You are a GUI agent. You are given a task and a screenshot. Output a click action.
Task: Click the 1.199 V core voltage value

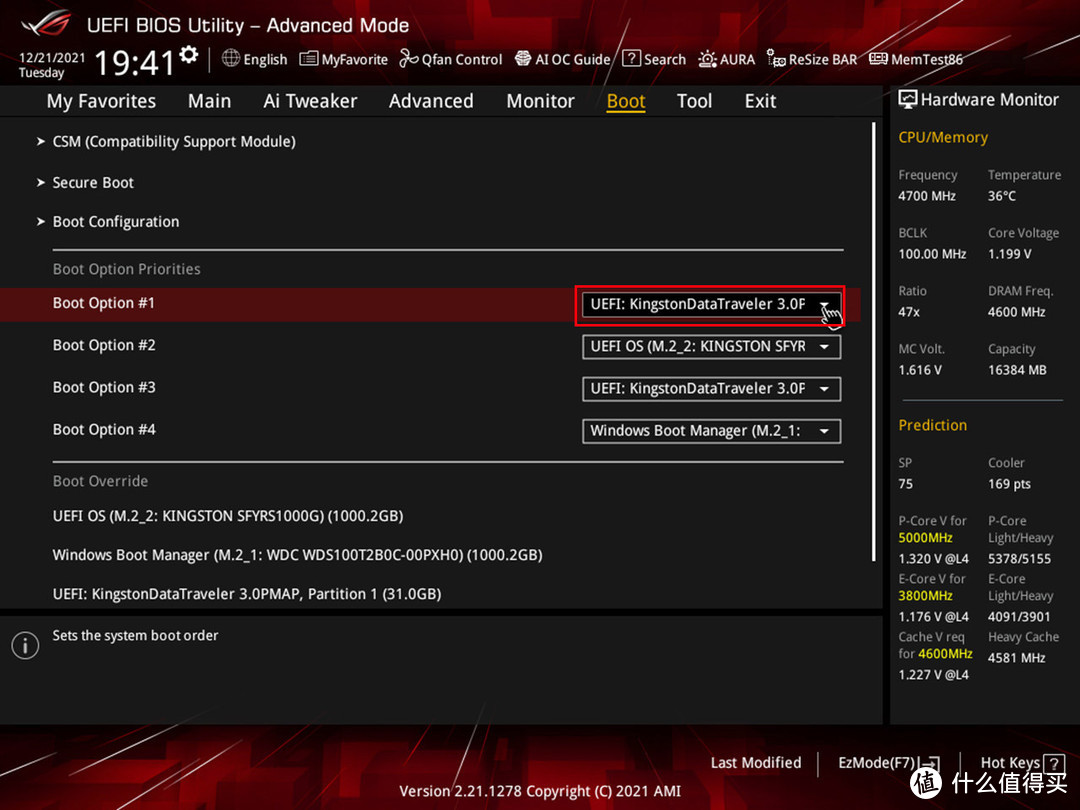1009,254
